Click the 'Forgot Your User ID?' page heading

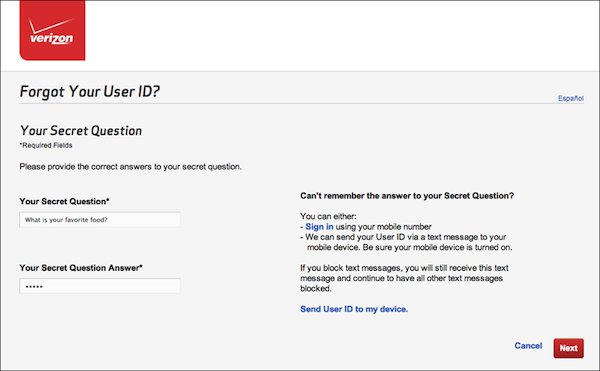click(90, 92)
